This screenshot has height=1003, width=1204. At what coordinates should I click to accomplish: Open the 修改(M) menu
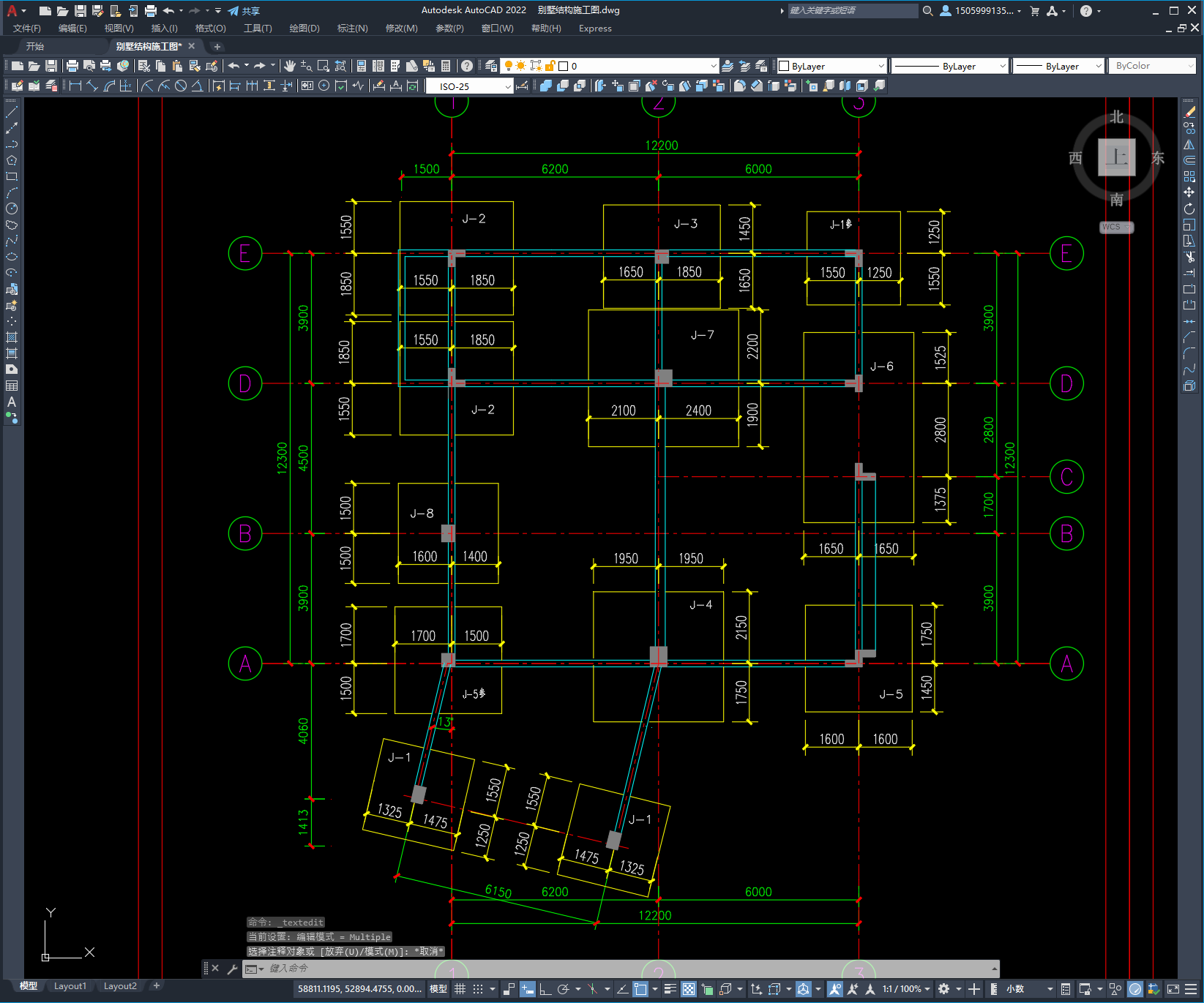pyautogui.click(x=401, y=29)
